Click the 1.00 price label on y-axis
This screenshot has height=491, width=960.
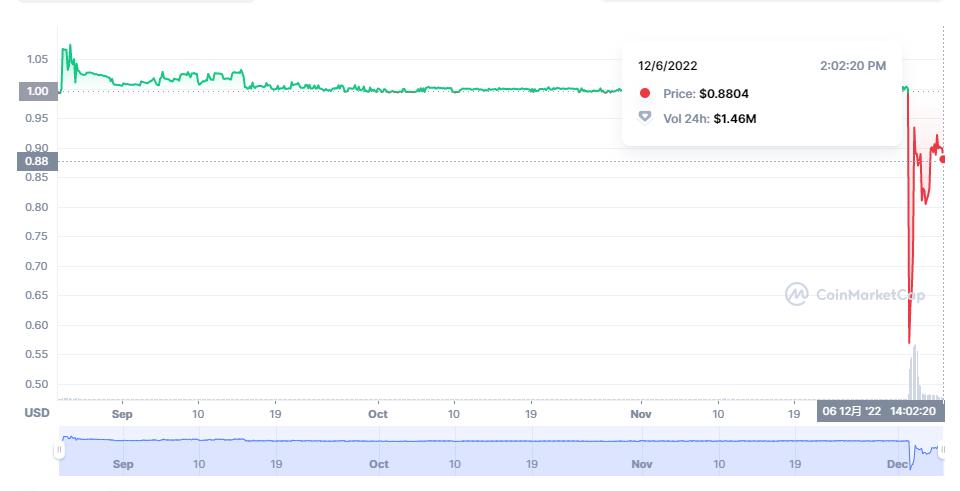(x=37, y=91)
